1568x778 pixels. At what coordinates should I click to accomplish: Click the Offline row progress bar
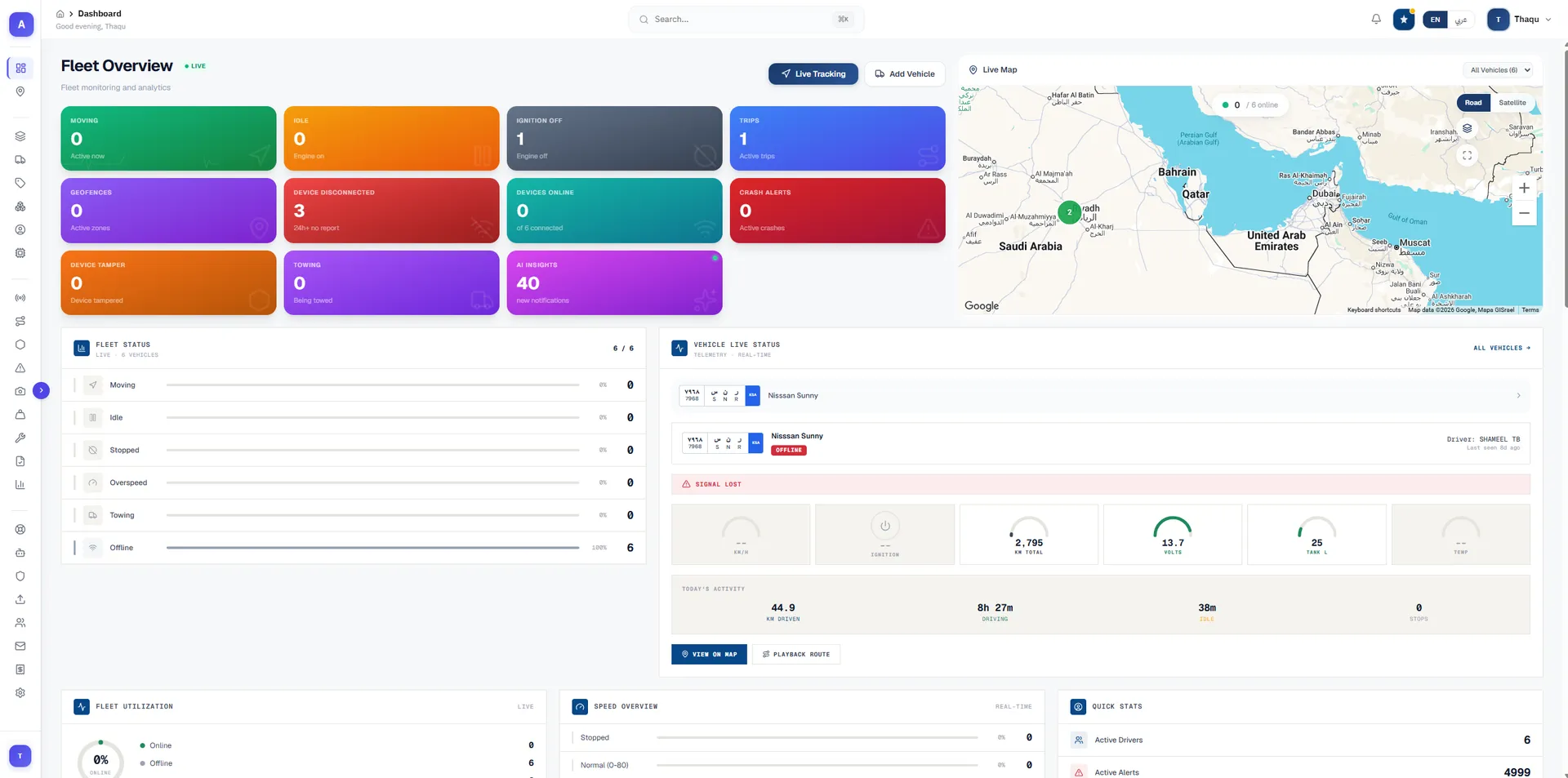coord(372,548)
